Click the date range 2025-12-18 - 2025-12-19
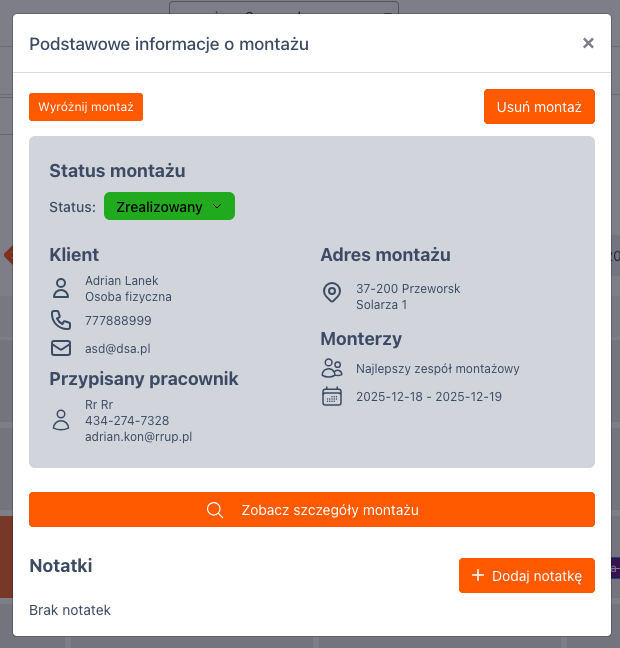The height and width of the screenshot is (648, 620). pyautogui.click(x=429, y=397)
